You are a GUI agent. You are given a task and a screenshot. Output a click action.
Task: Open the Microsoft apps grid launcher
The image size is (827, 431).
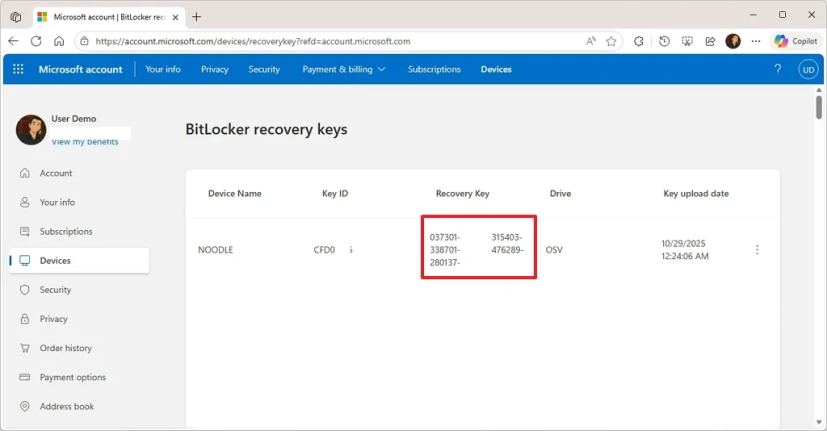tap(18, 69)
